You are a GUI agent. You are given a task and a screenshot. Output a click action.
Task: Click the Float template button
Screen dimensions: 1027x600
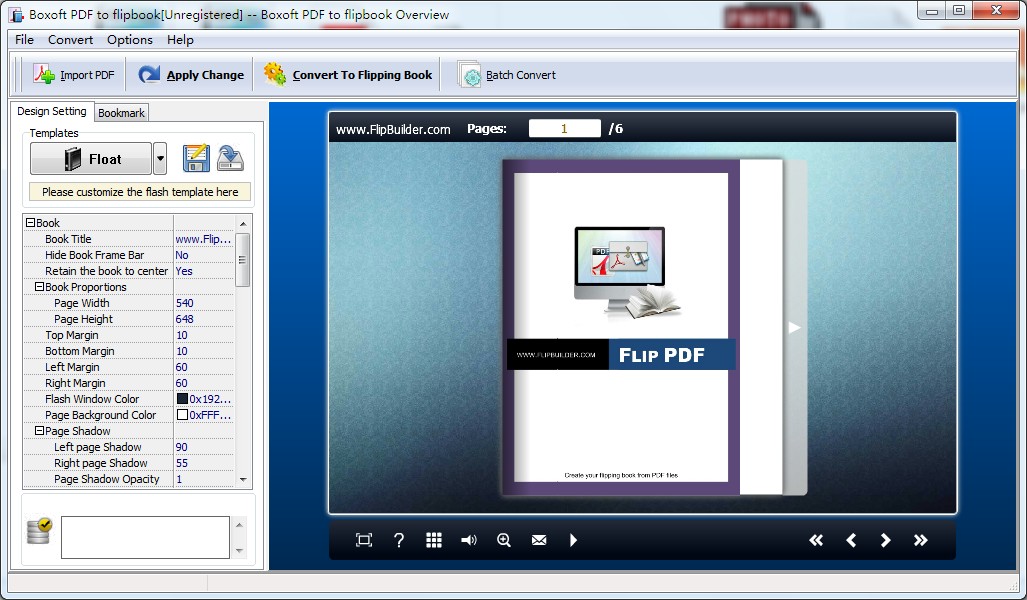(x=91, y=159)
